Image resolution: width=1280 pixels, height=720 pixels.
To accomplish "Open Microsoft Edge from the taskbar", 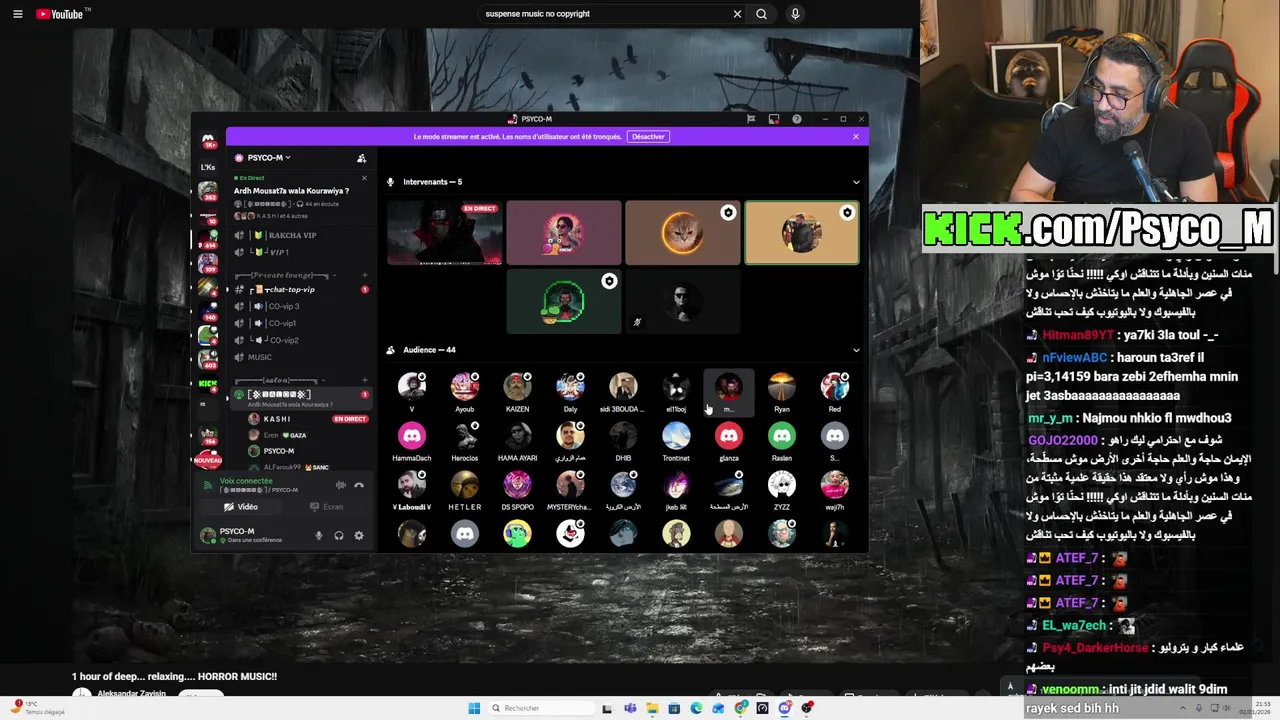I will pyautogui.click(x=696, y=708).
